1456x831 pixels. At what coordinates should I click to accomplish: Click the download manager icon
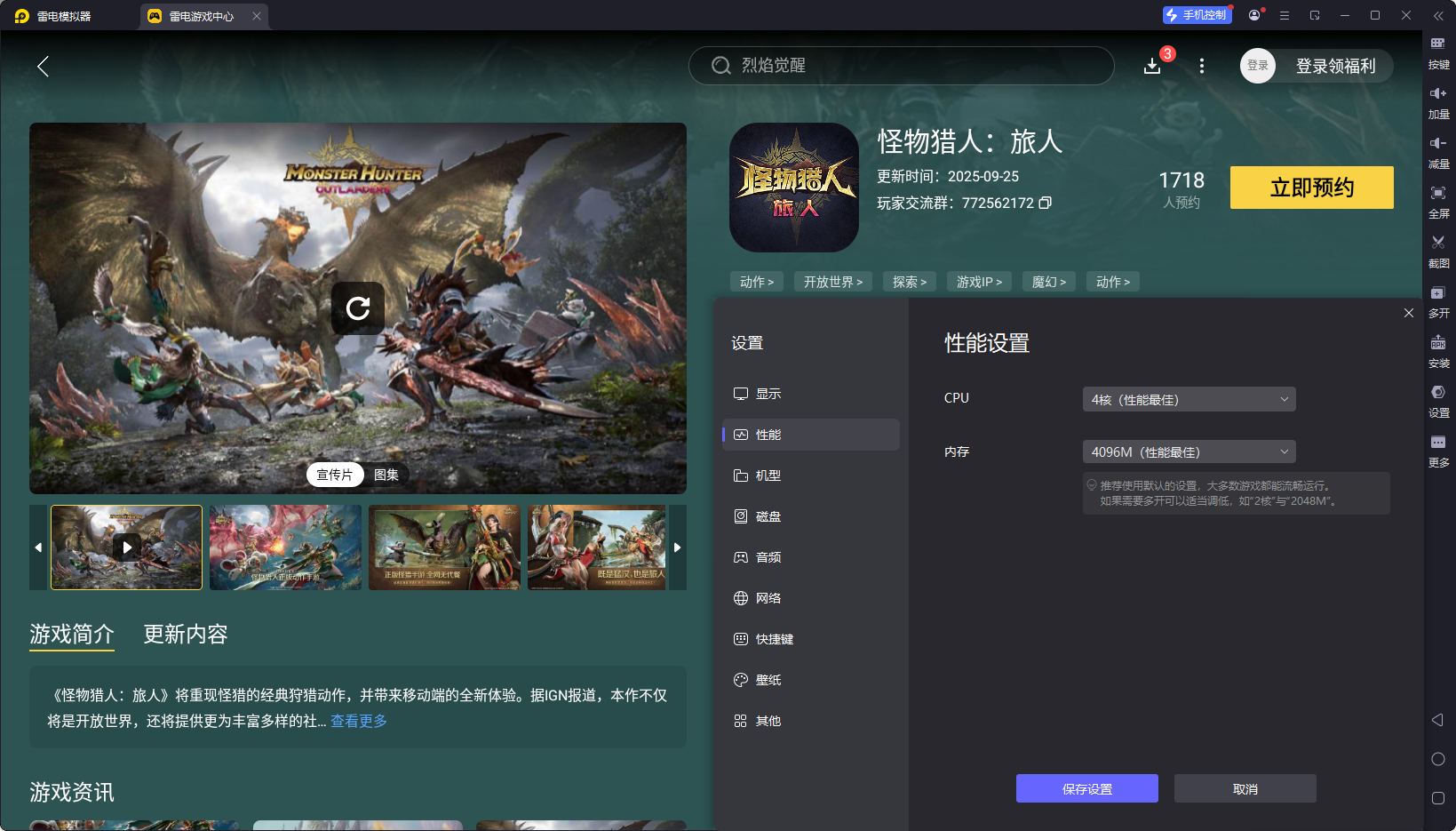[1152, 66]
